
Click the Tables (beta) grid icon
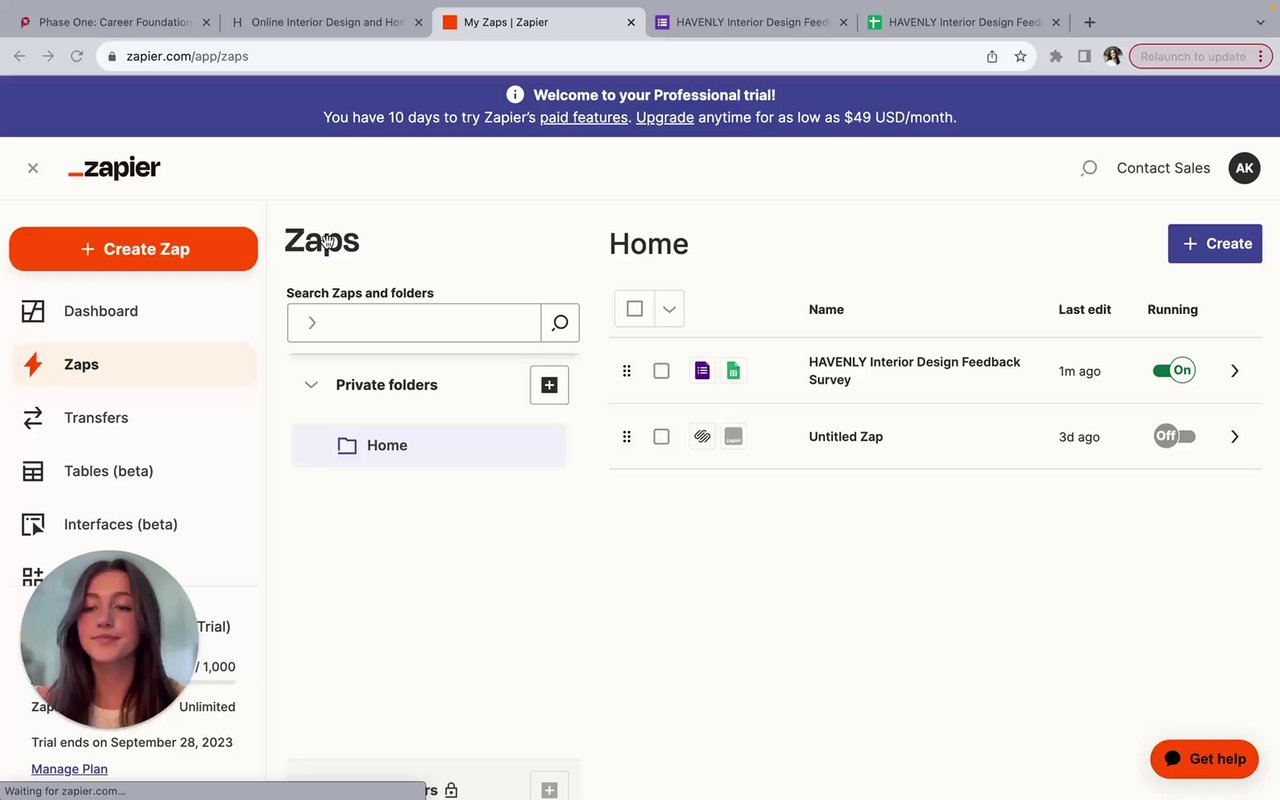(33, 471)
